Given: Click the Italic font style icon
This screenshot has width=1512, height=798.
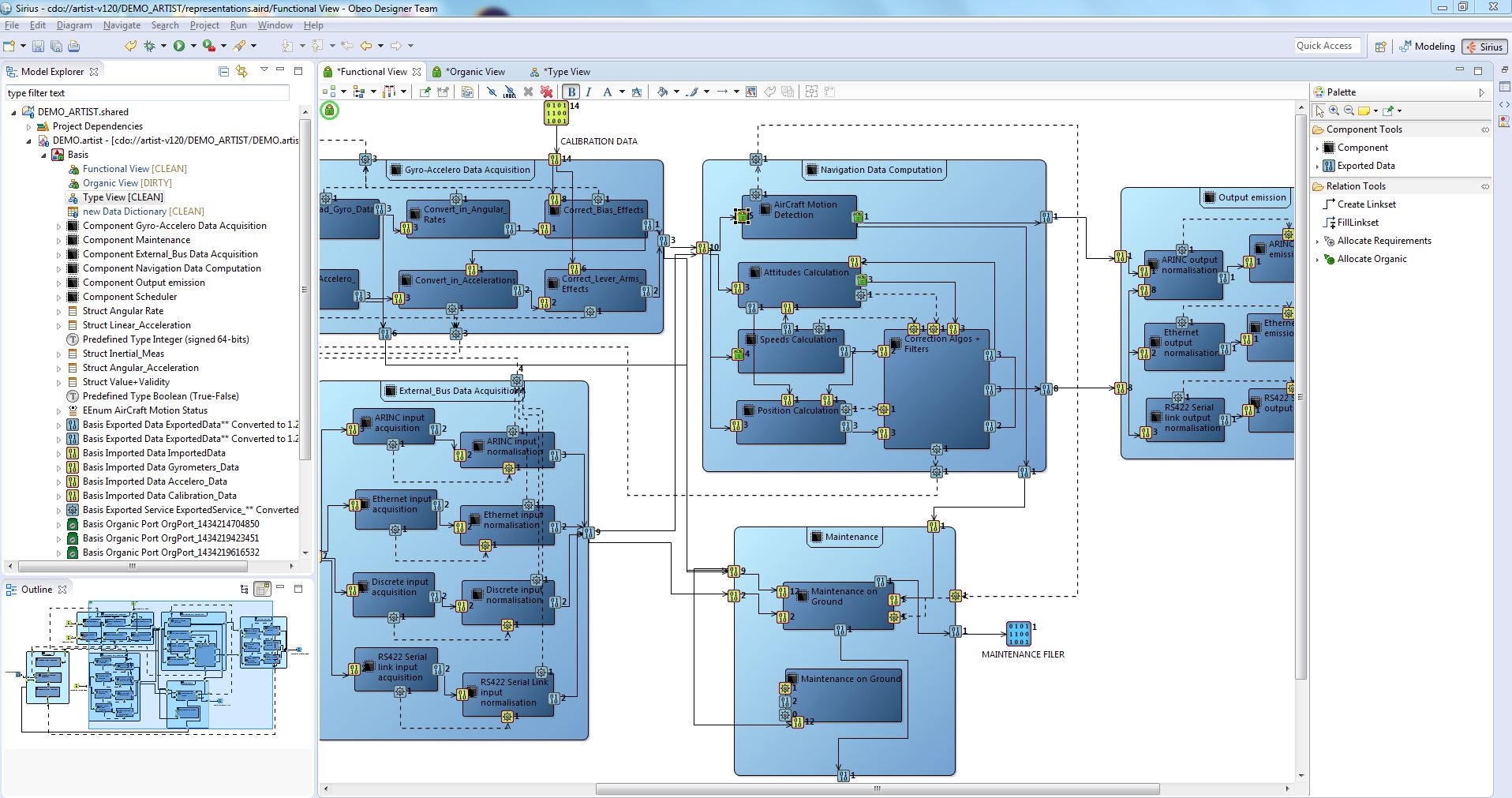Looking at the screenshot, I should coord(588,92).
